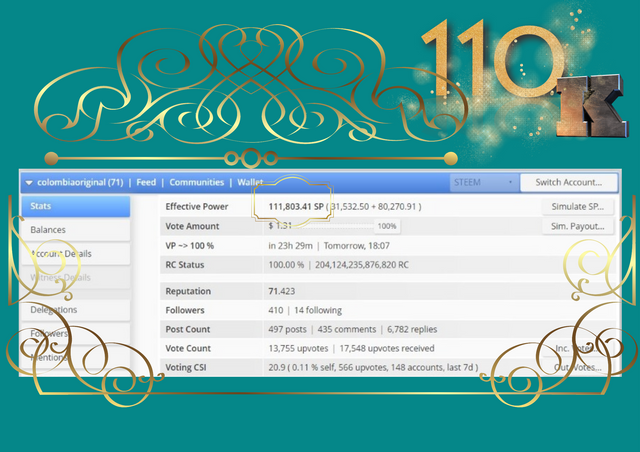Select the Account Details tab
640x452 pixels.
[x=76, y=254]
